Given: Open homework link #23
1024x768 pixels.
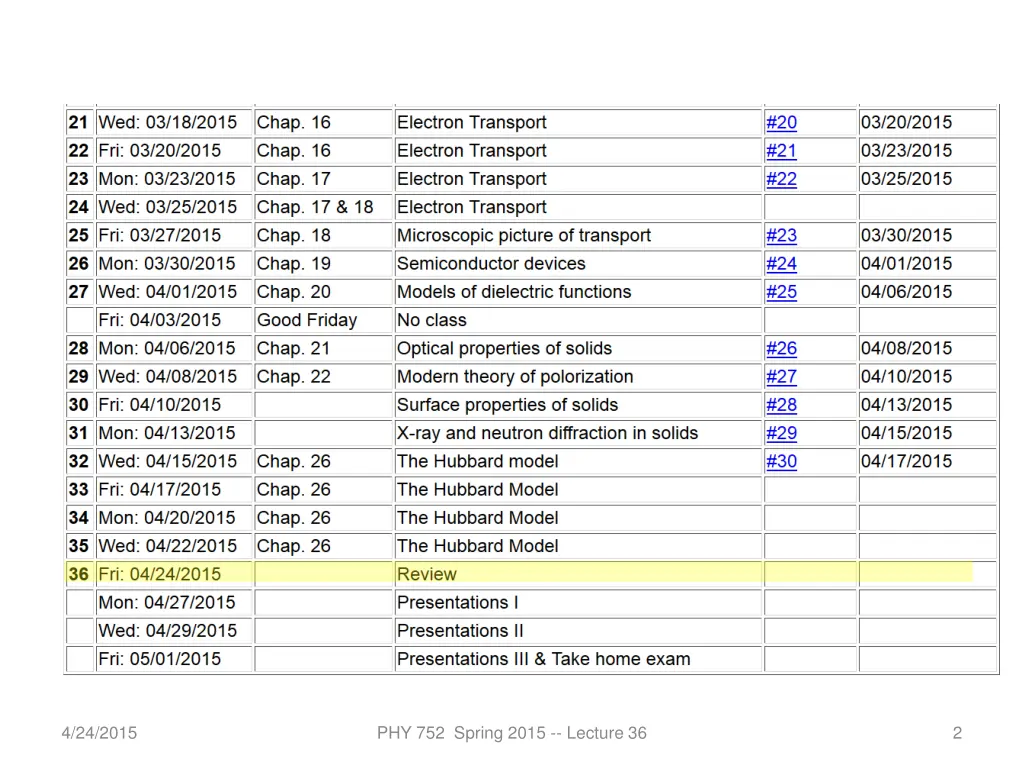Looking at the screenshot, I should click(x=781, y=236).
